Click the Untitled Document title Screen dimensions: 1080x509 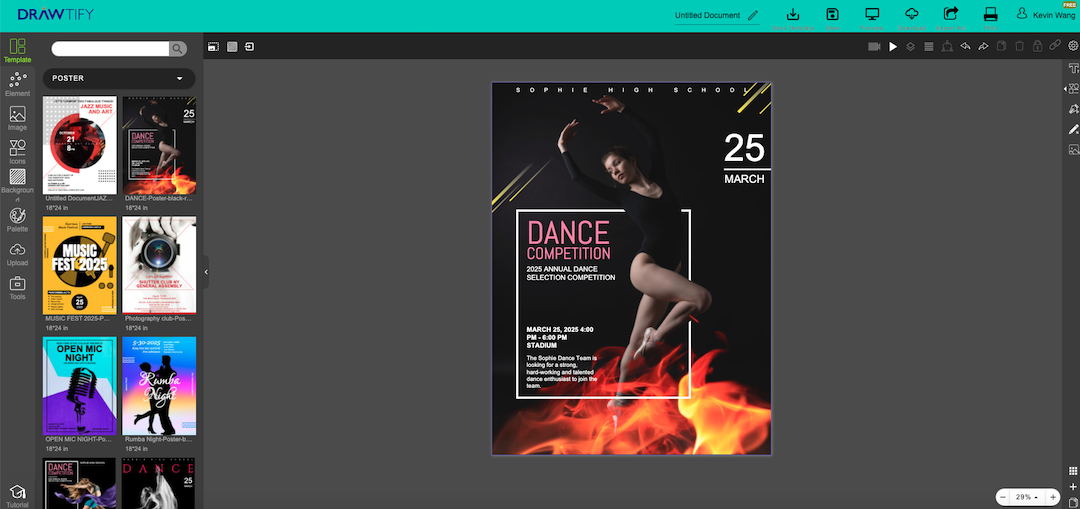[x=707, y=15]
